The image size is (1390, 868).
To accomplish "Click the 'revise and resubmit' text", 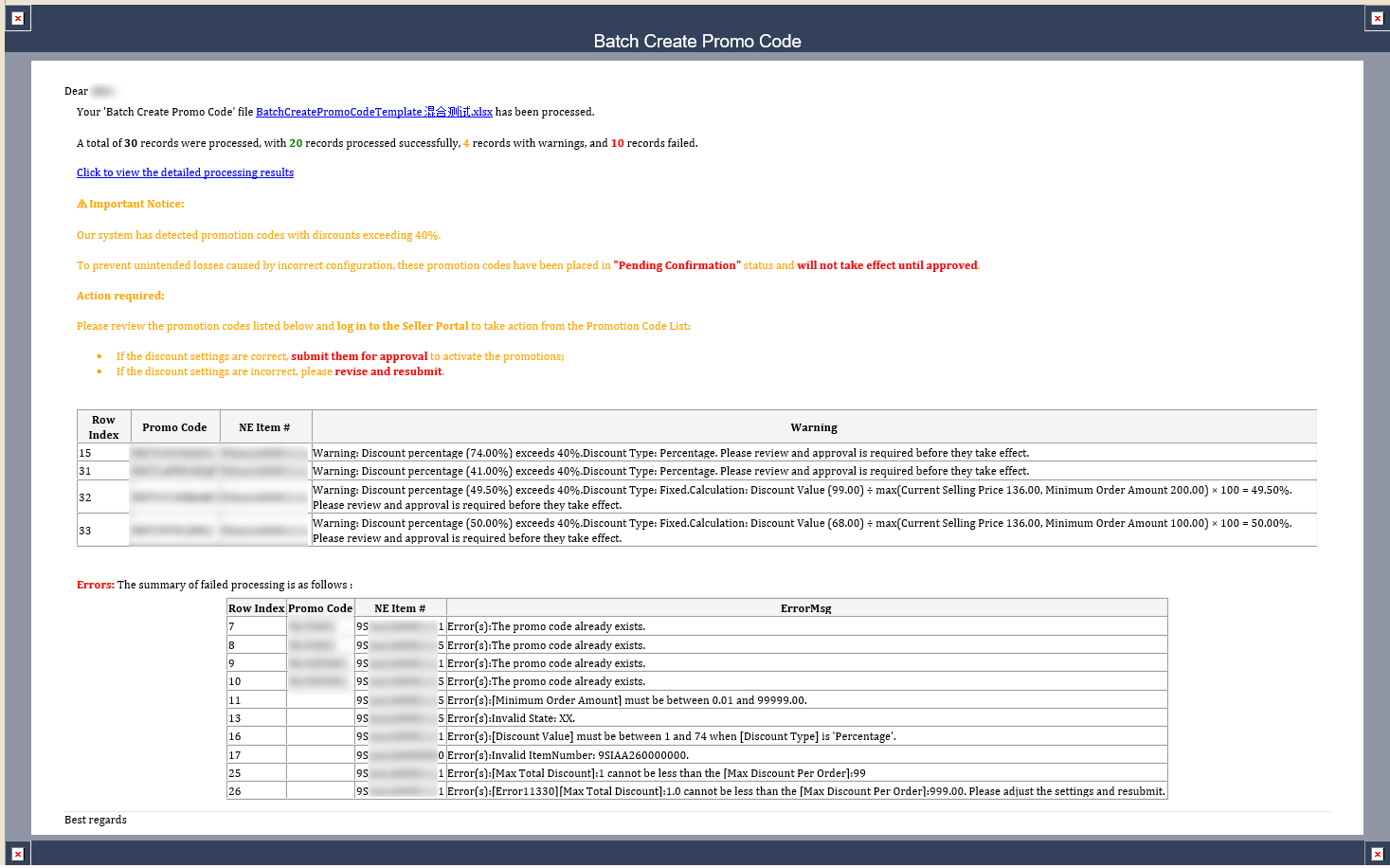I will [x=388, y=371].
